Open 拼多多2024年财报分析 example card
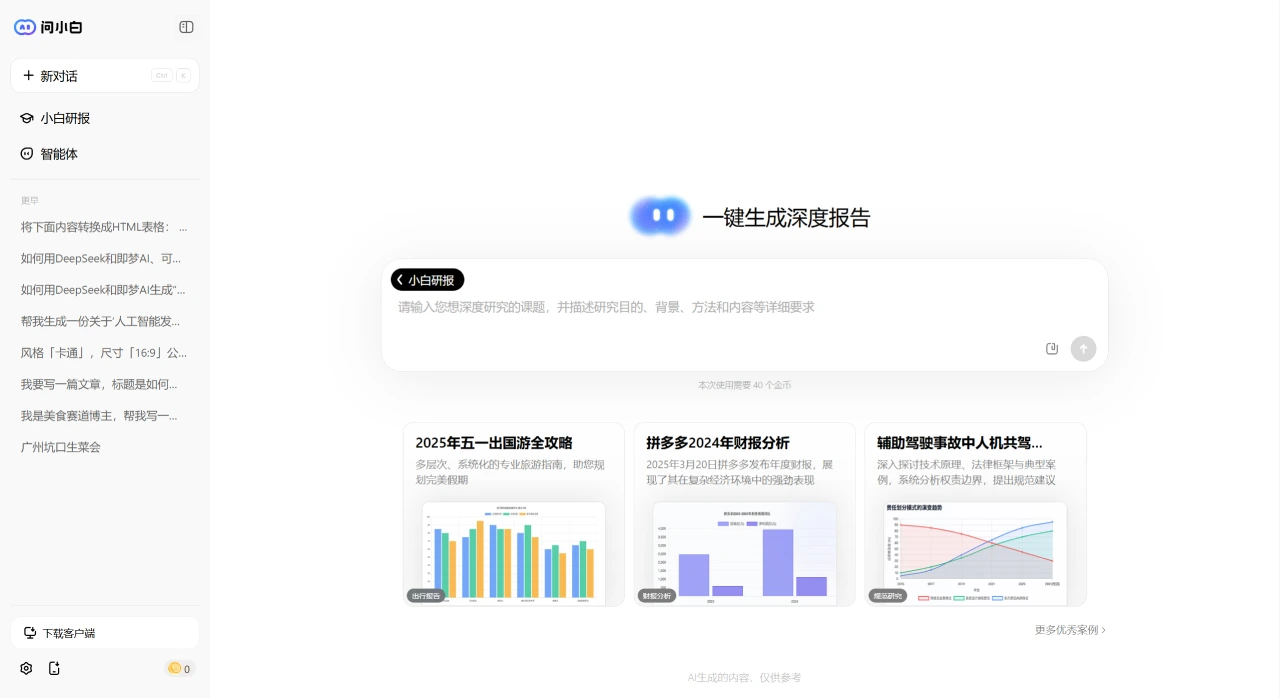The width and height of the screenshot is (1280, 698). (744, 514)
